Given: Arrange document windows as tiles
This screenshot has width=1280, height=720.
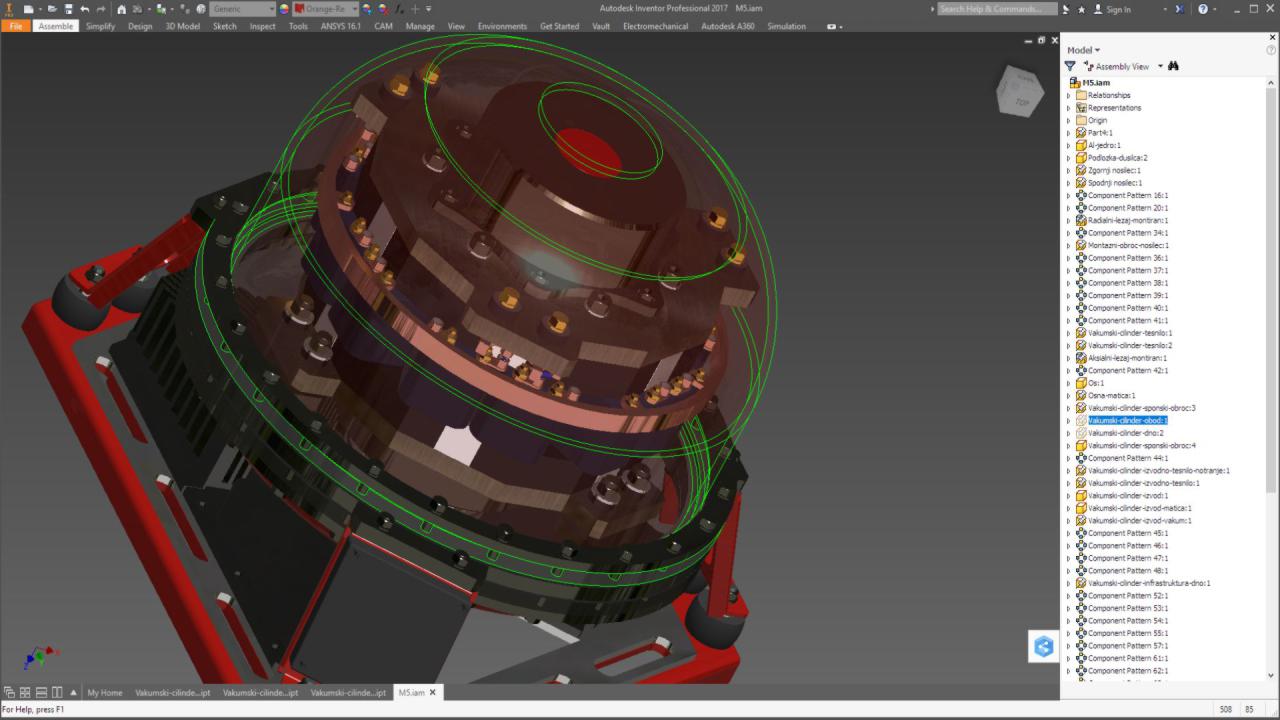Looking at the screenshot, I should pos(25,692).
